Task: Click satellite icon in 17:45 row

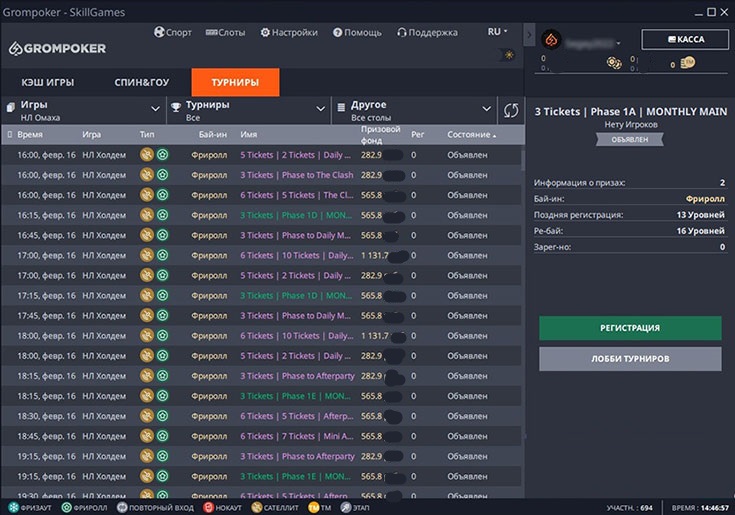Action: pyautogui.click(x=147, y=316)
